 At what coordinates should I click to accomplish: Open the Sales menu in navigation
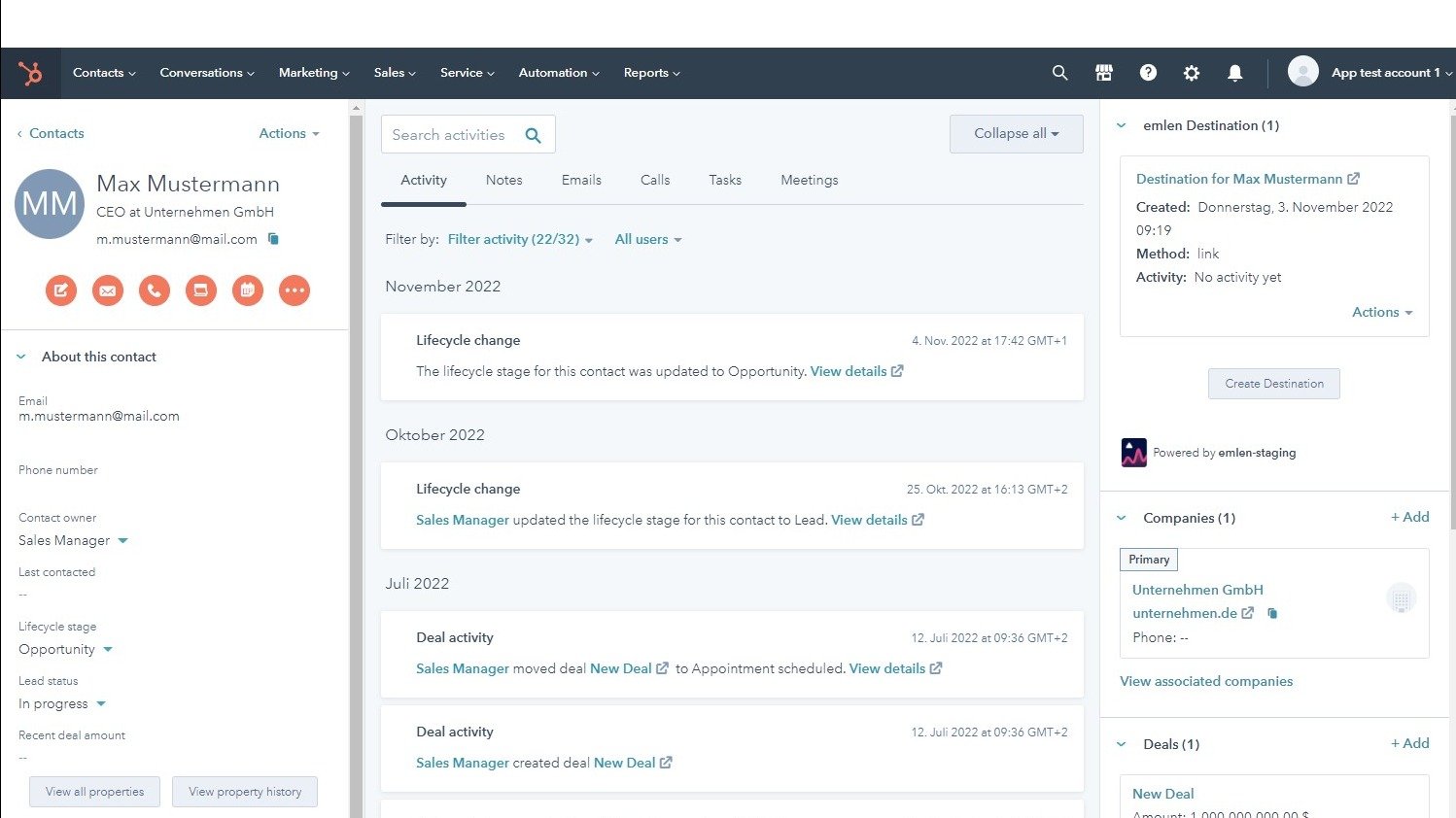(x=394, y=73)
